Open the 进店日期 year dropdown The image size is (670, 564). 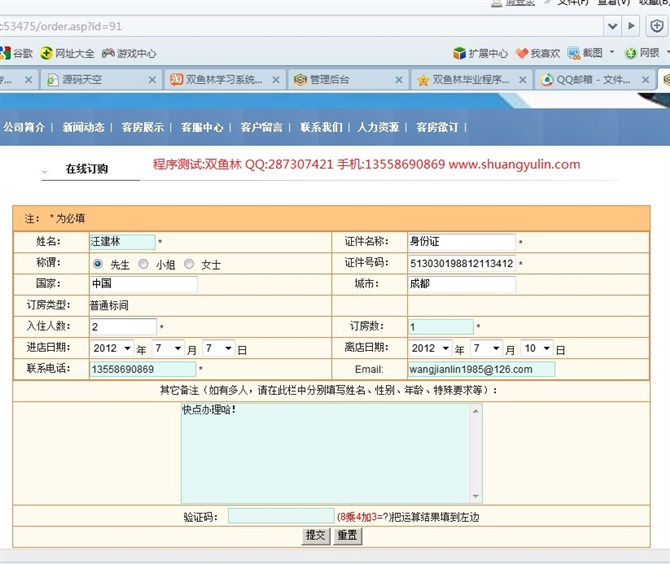pyautogui.click(x=112, y=348)
